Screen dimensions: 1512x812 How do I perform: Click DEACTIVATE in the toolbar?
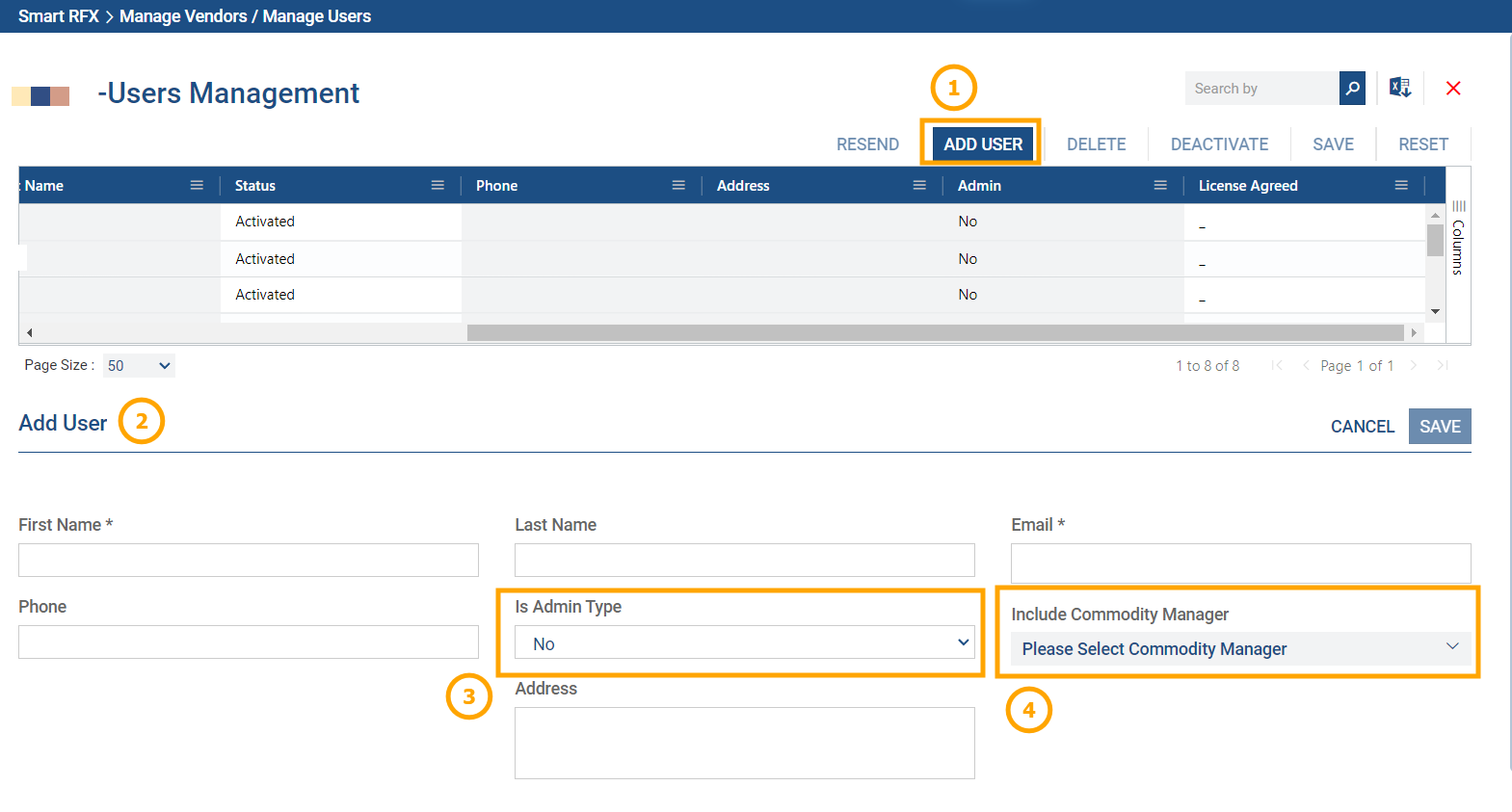[x=1219, y=144]
